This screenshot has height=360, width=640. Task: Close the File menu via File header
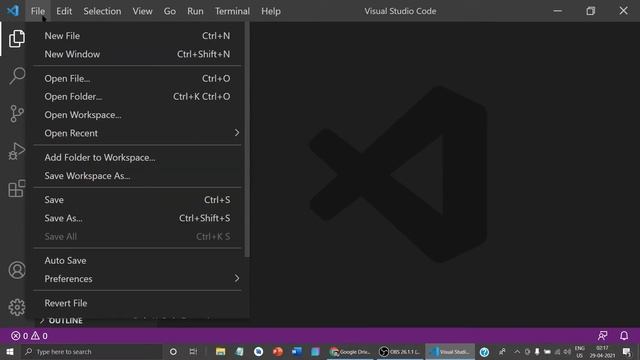click(x=38, y=11)
